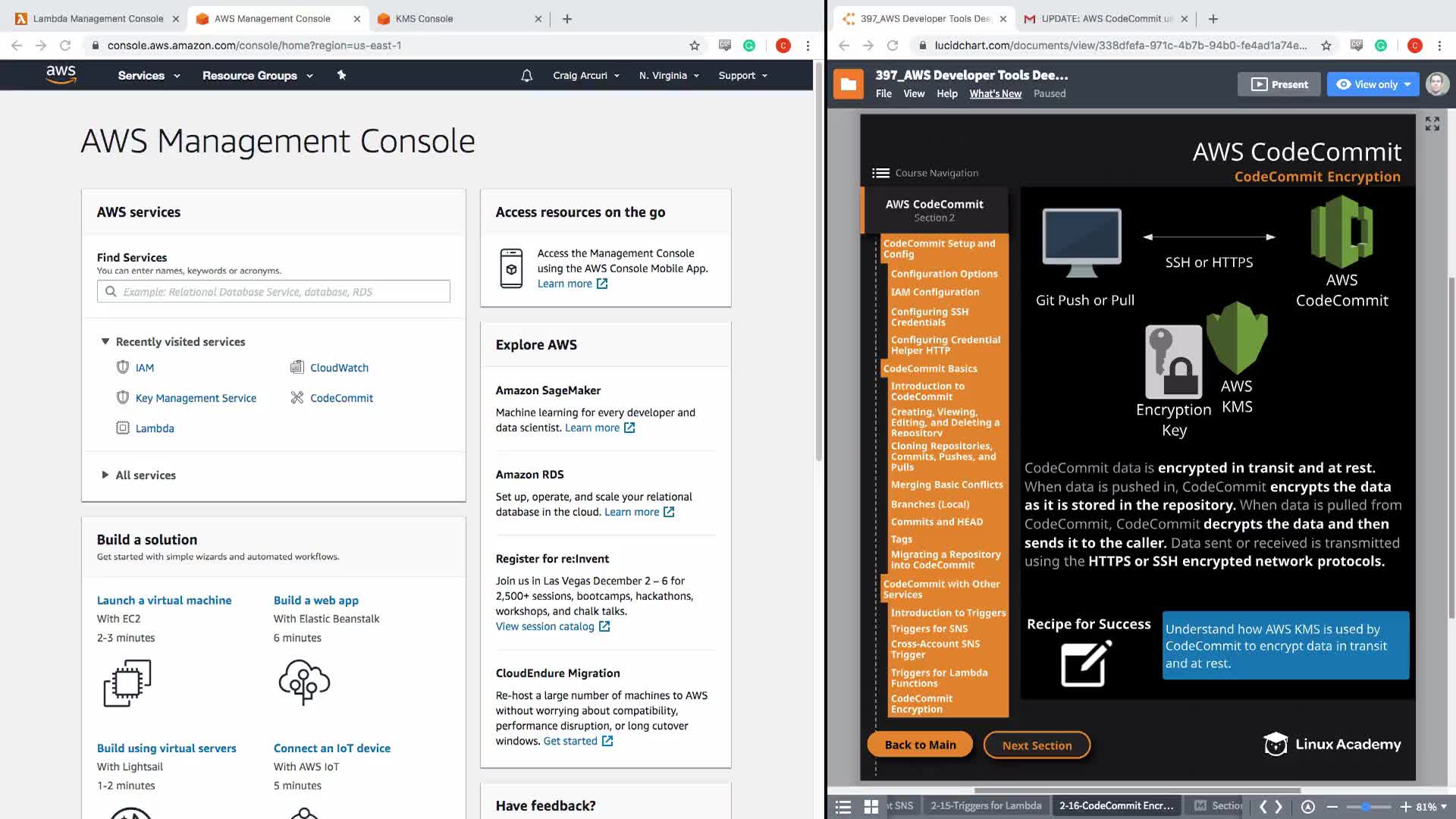Expand the All services section

105,475
